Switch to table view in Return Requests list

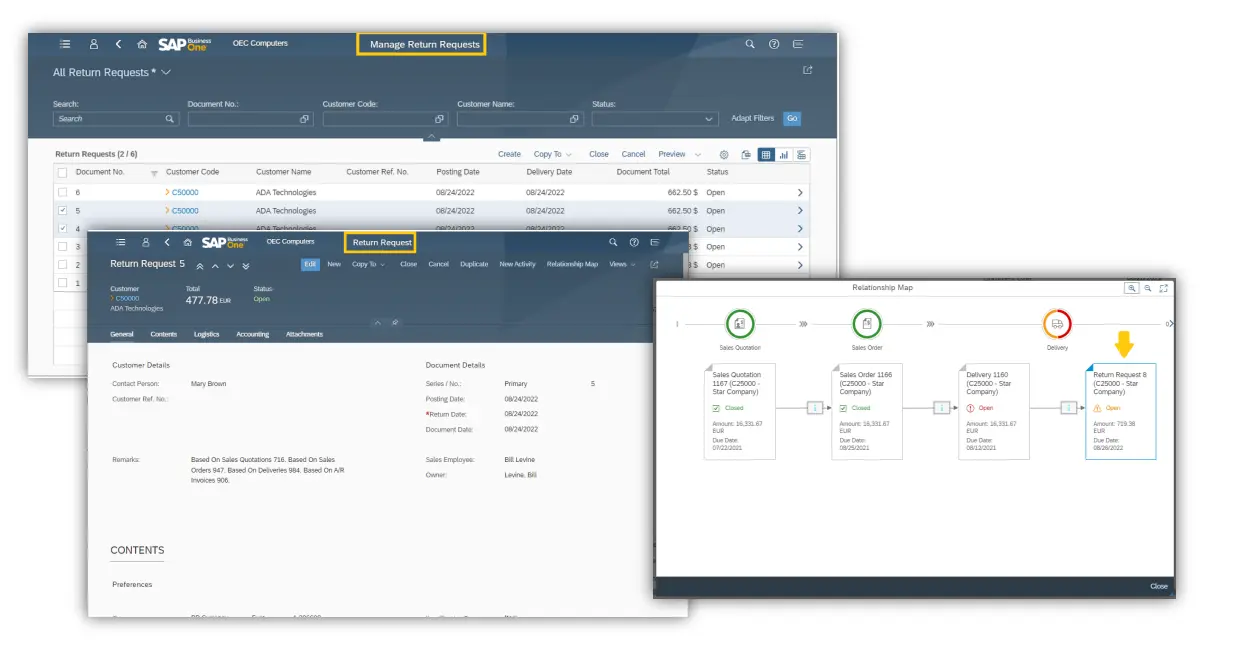click(766, 155)
